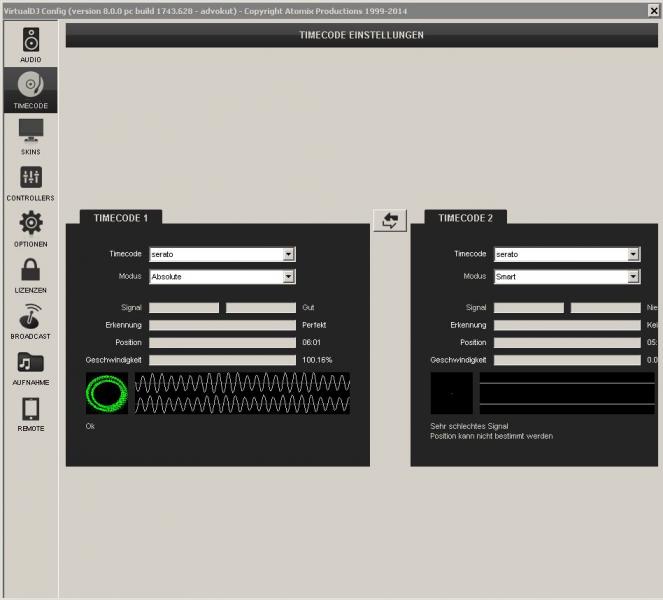Open the Broadcast section
The width and height of the screenshot is (663, 600).
[x=30, y=321]
